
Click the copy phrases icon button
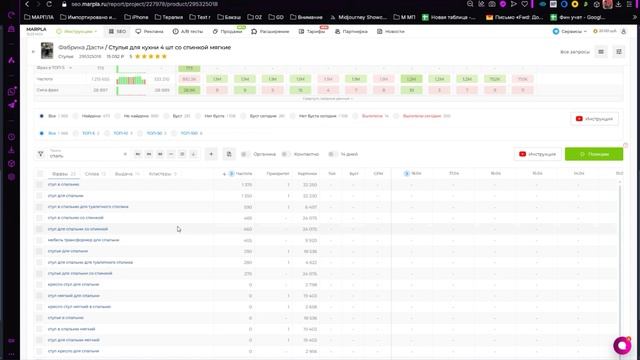point(229,154)
